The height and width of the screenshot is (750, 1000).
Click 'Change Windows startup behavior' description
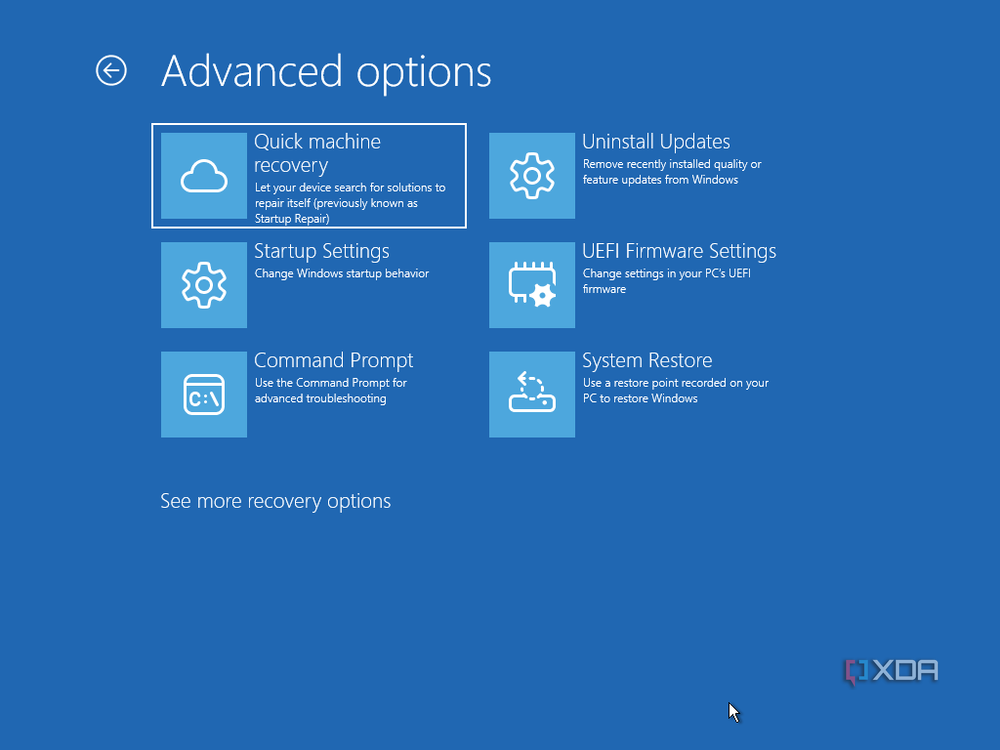coord(342,274)
